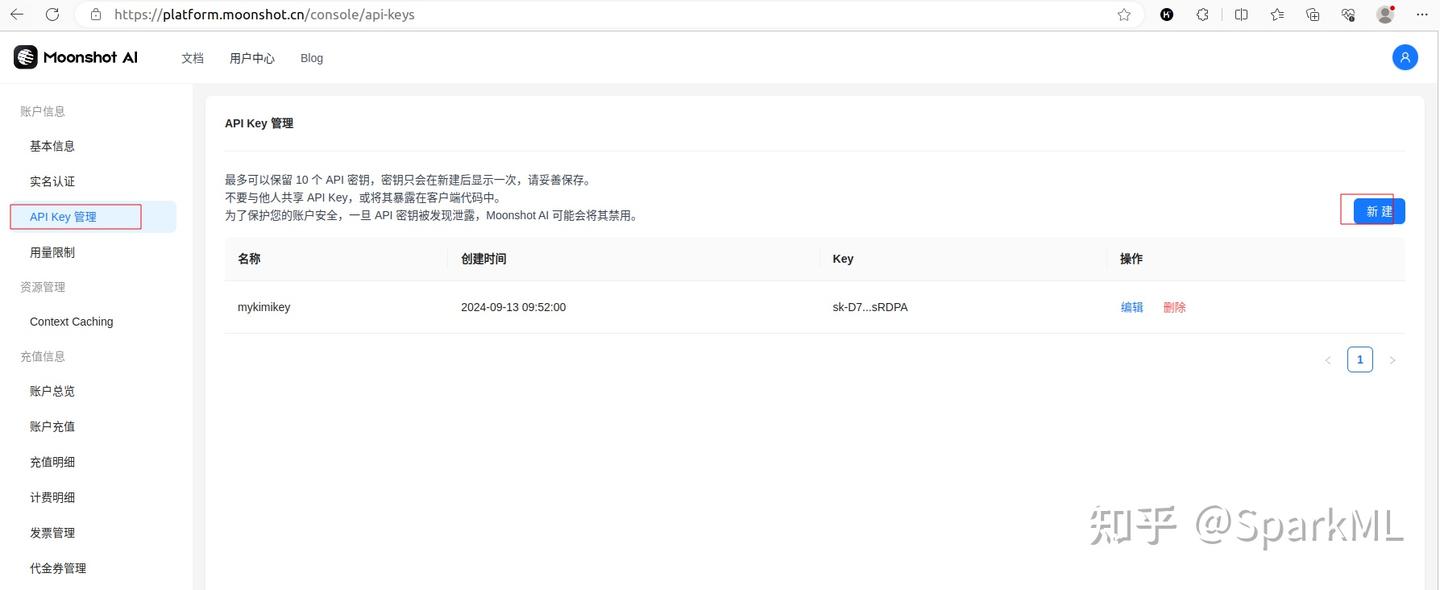Click the key value sk-D7...sRDPA

click(870, 307)
